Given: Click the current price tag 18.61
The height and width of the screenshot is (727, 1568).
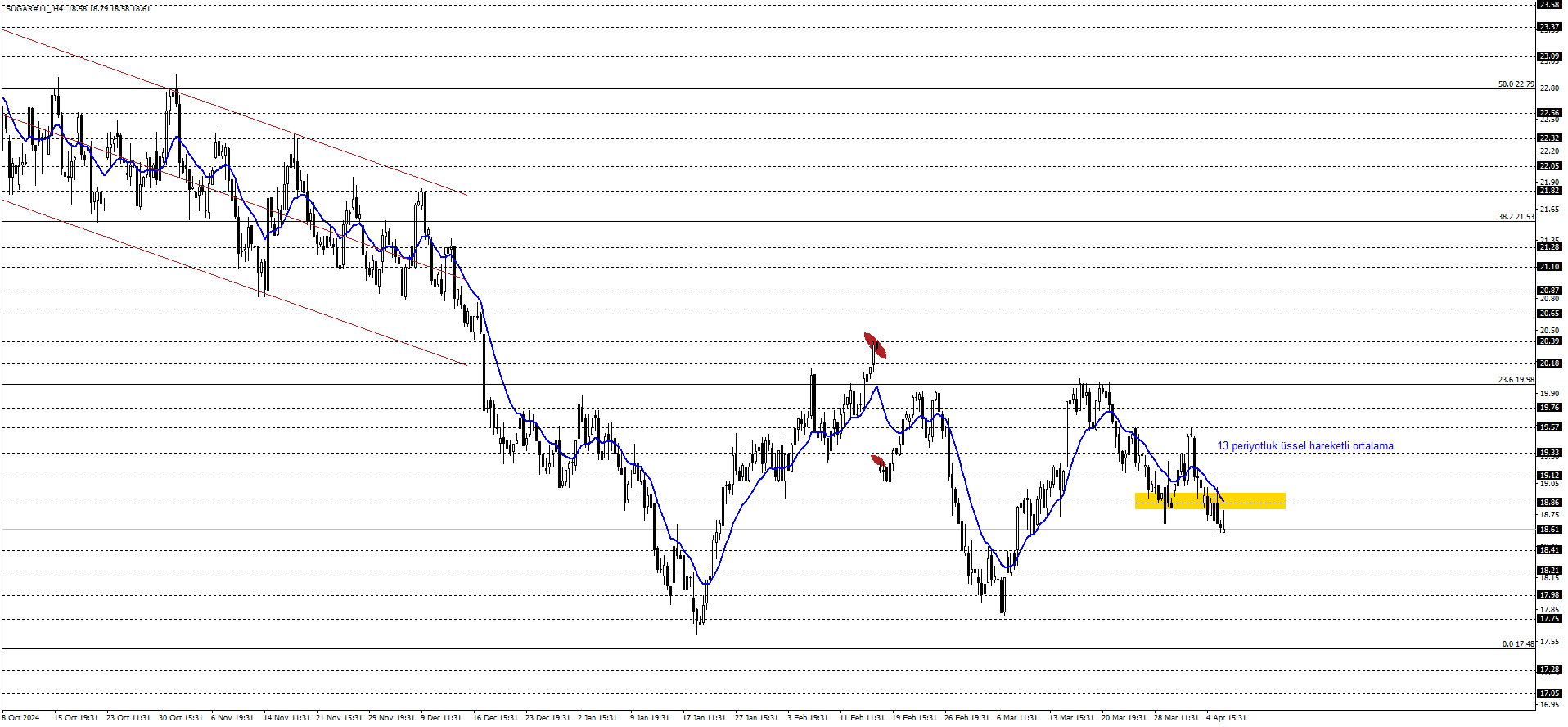Looking at the screenshot, I should coord(1549,529).
